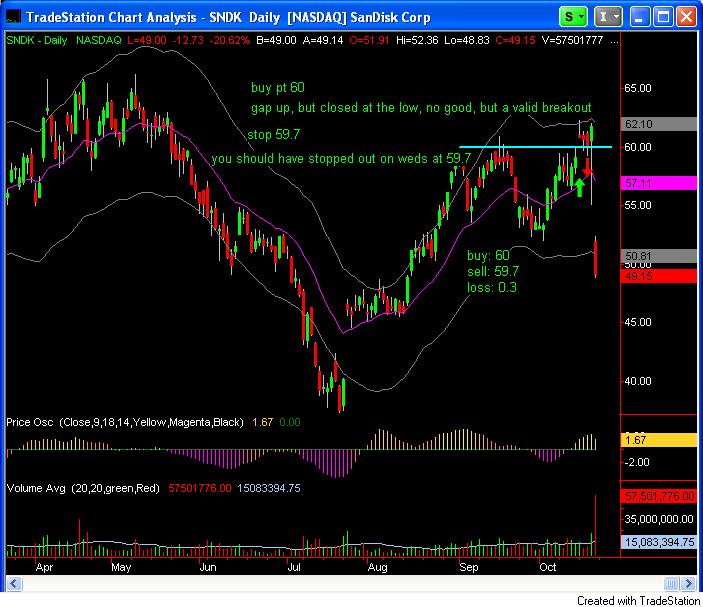Image resolution: width=703 pixels, height=607 pixels.
Task: Click the scroll left arrow on horizontal scrollbar
Action: tap(13, 583)
